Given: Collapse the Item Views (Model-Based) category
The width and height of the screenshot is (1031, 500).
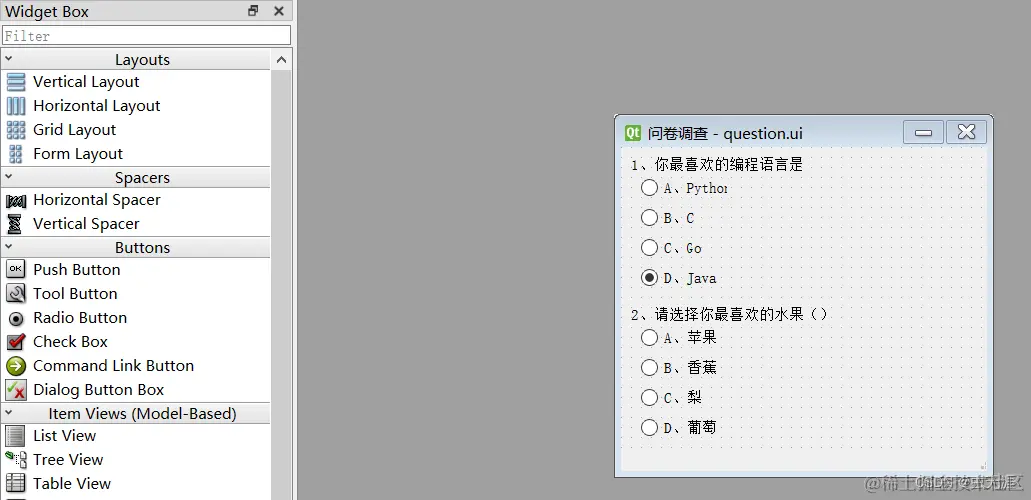Looking at the screenshot, I should [x=9, y=413].
